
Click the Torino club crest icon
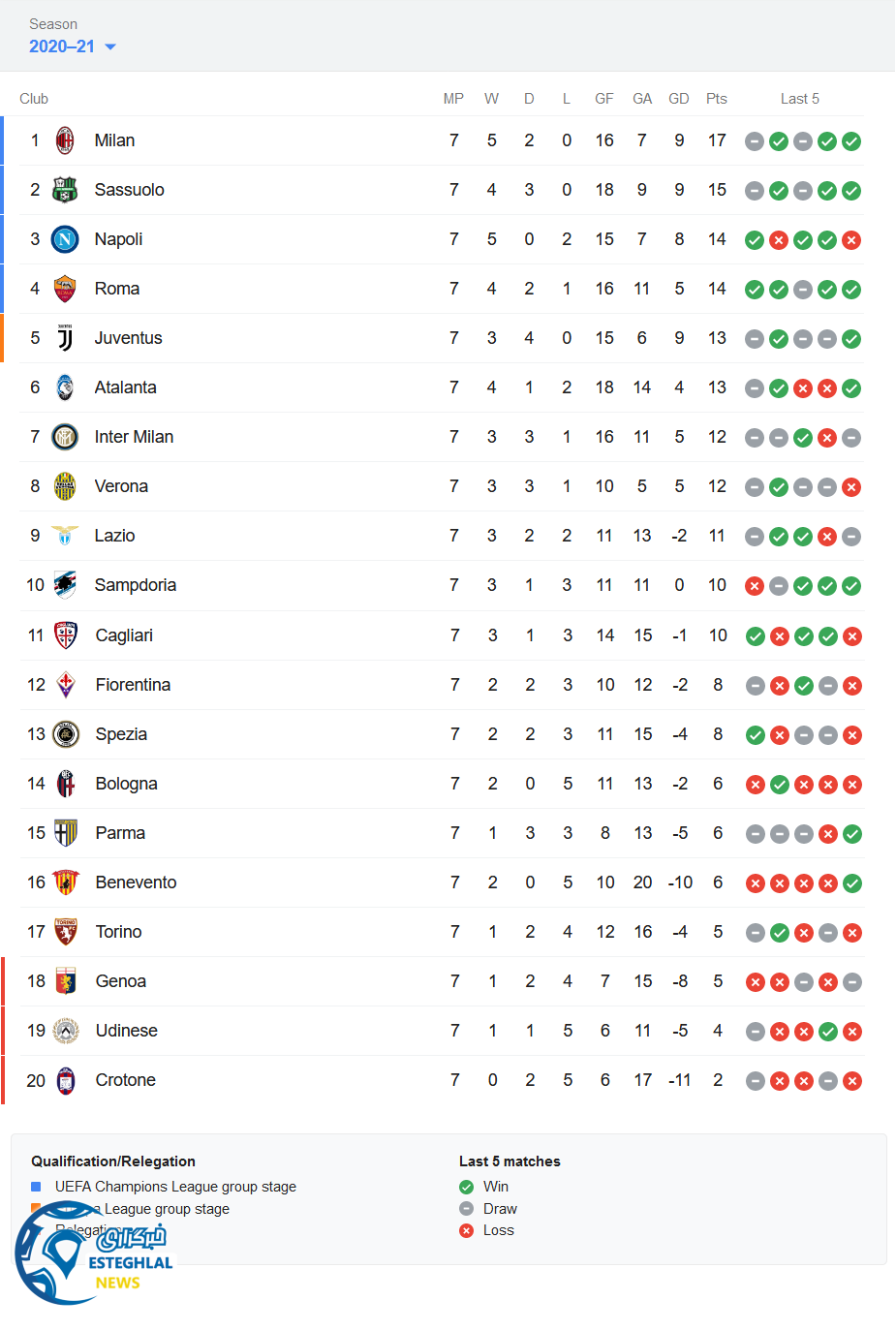pos(66,932)
